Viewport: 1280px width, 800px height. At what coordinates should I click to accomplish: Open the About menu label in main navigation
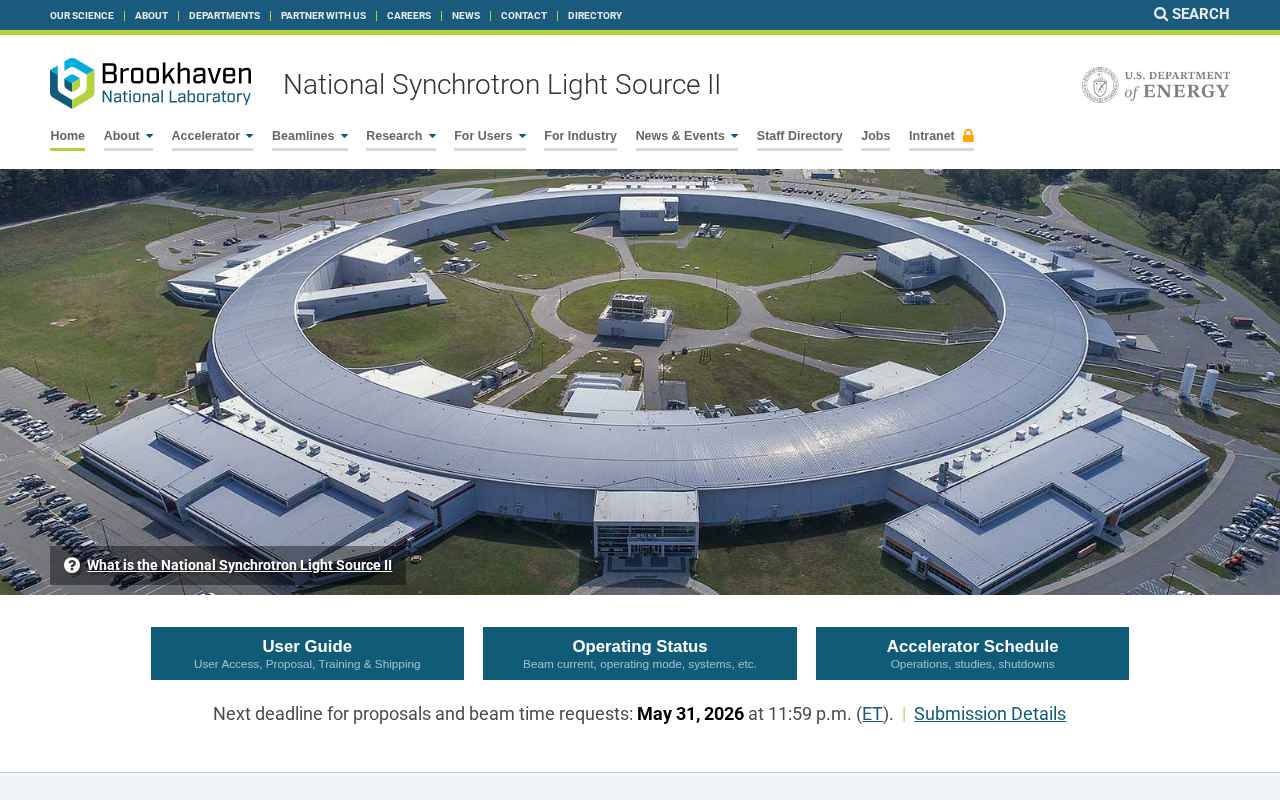click(122, 136)
